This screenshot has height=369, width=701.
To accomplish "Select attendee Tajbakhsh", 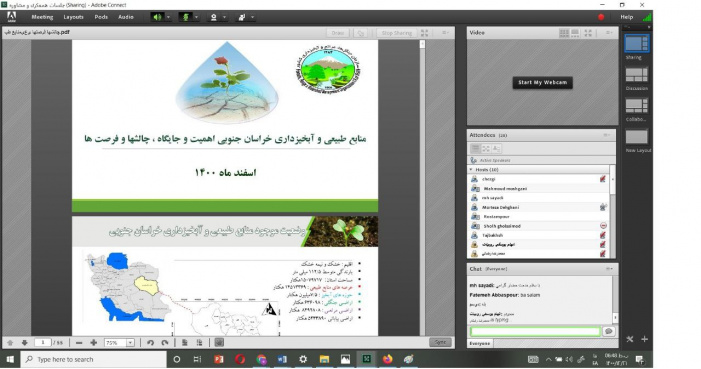I will [x=539, y=235].
